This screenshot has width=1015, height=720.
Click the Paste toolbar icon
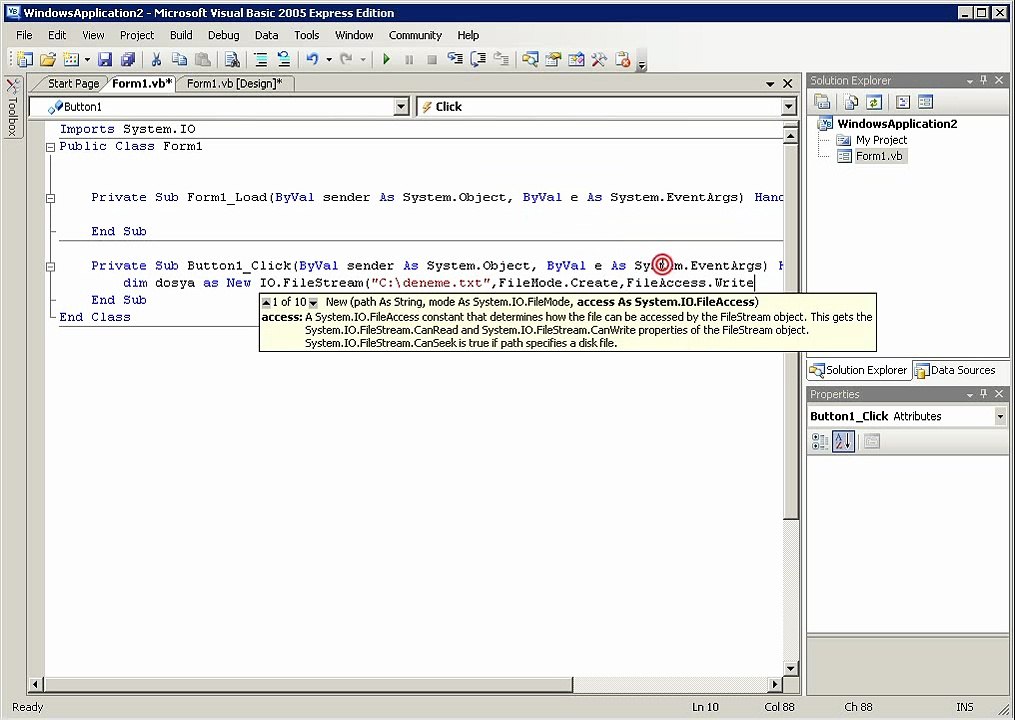(203, 60)
